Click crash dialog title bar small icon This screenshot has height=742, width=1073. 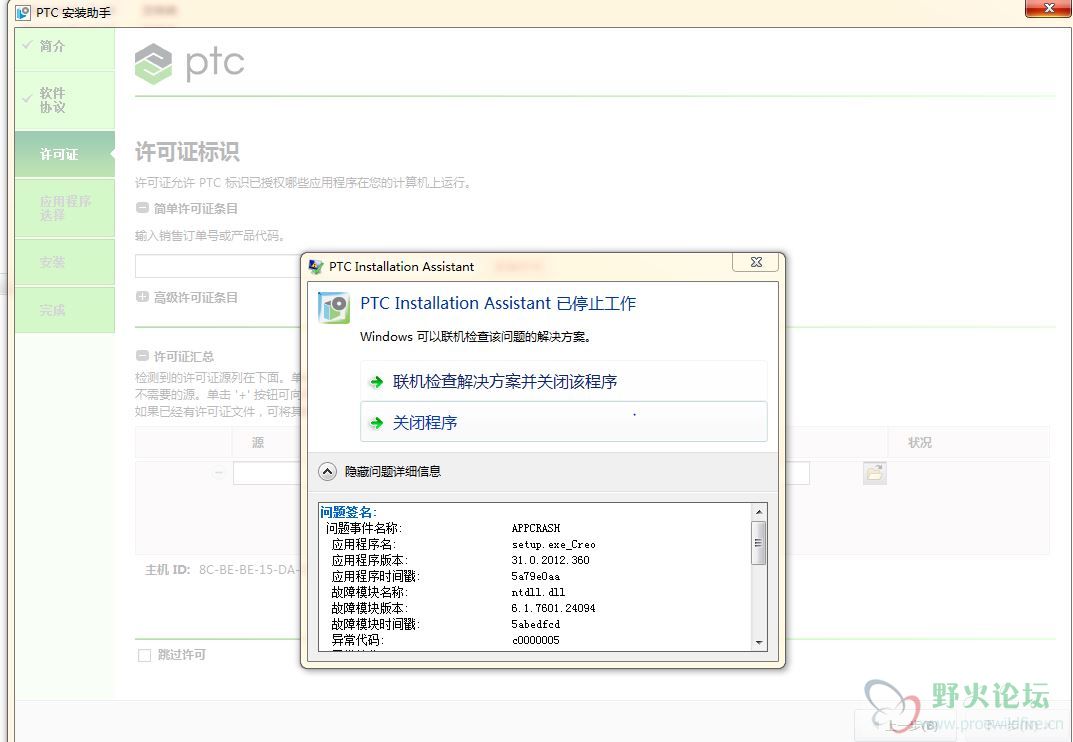[315, 266]
